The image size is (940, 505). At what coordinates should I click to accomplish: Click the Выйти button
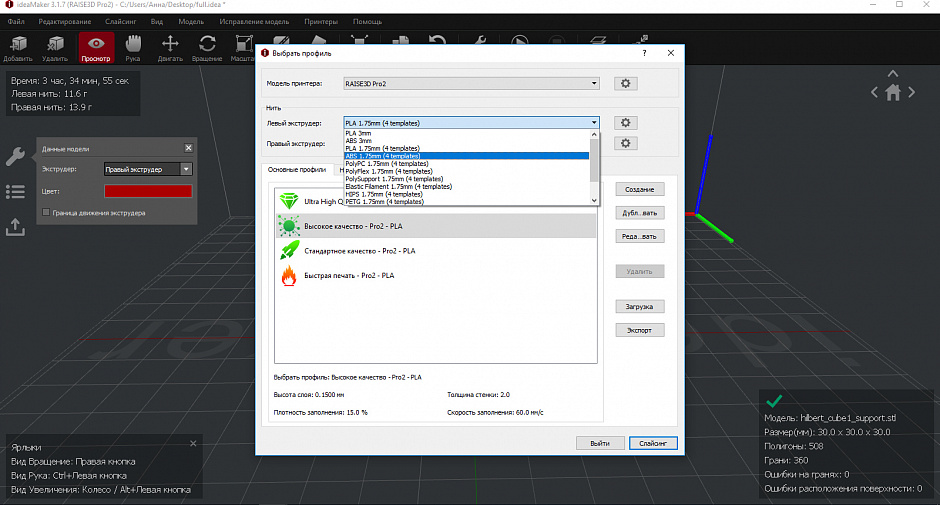coord(600,443)
